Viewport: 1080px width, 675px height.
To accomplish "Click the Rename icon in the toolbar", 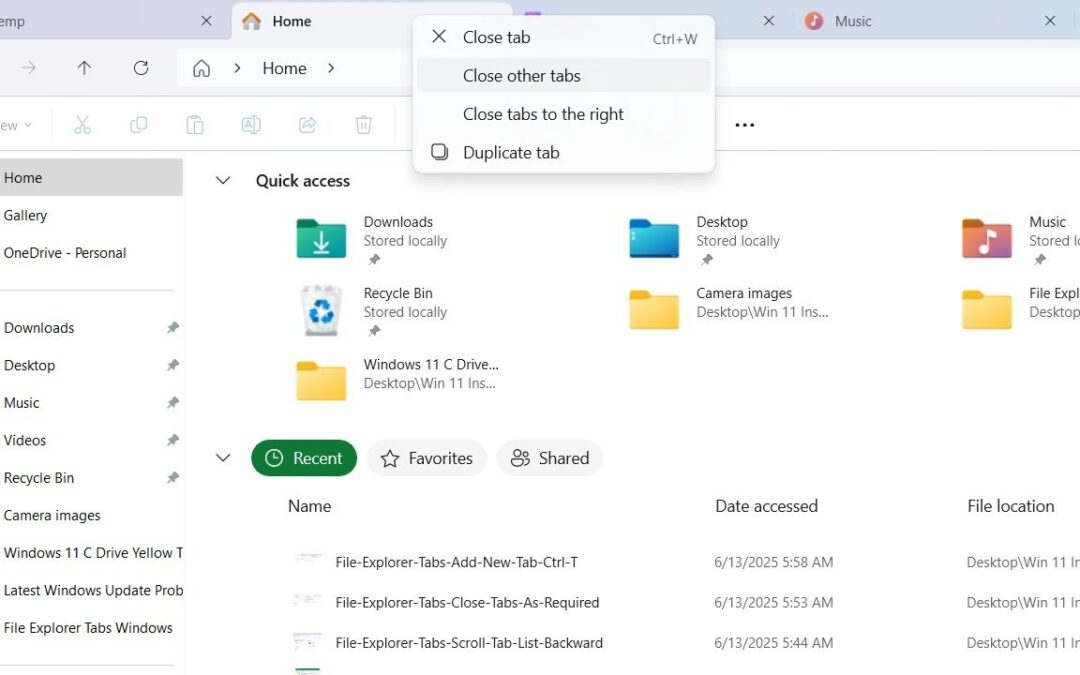I will pos(250,124).
